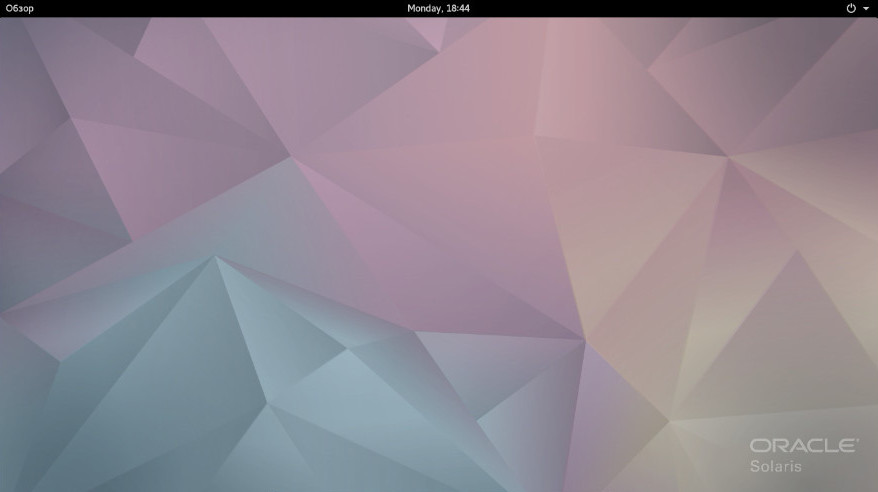
Task: Expand the system menu dropdown arrow
Action: [x=866, y=9]
